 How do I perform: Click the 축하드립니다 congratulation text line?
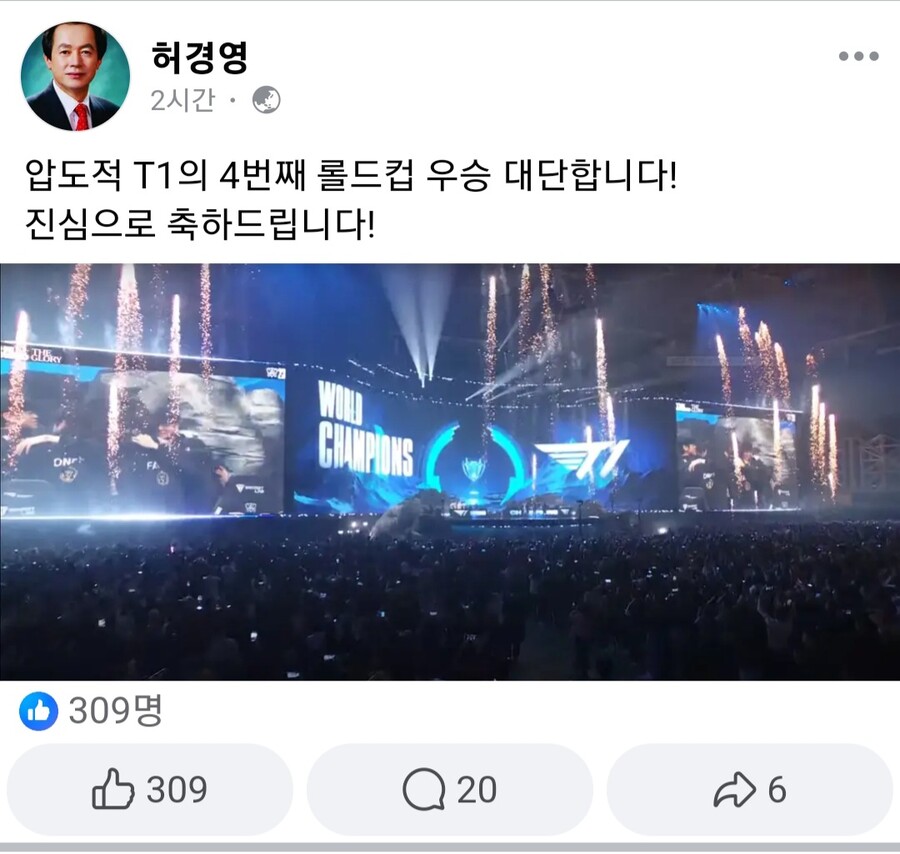click(200, 224)
